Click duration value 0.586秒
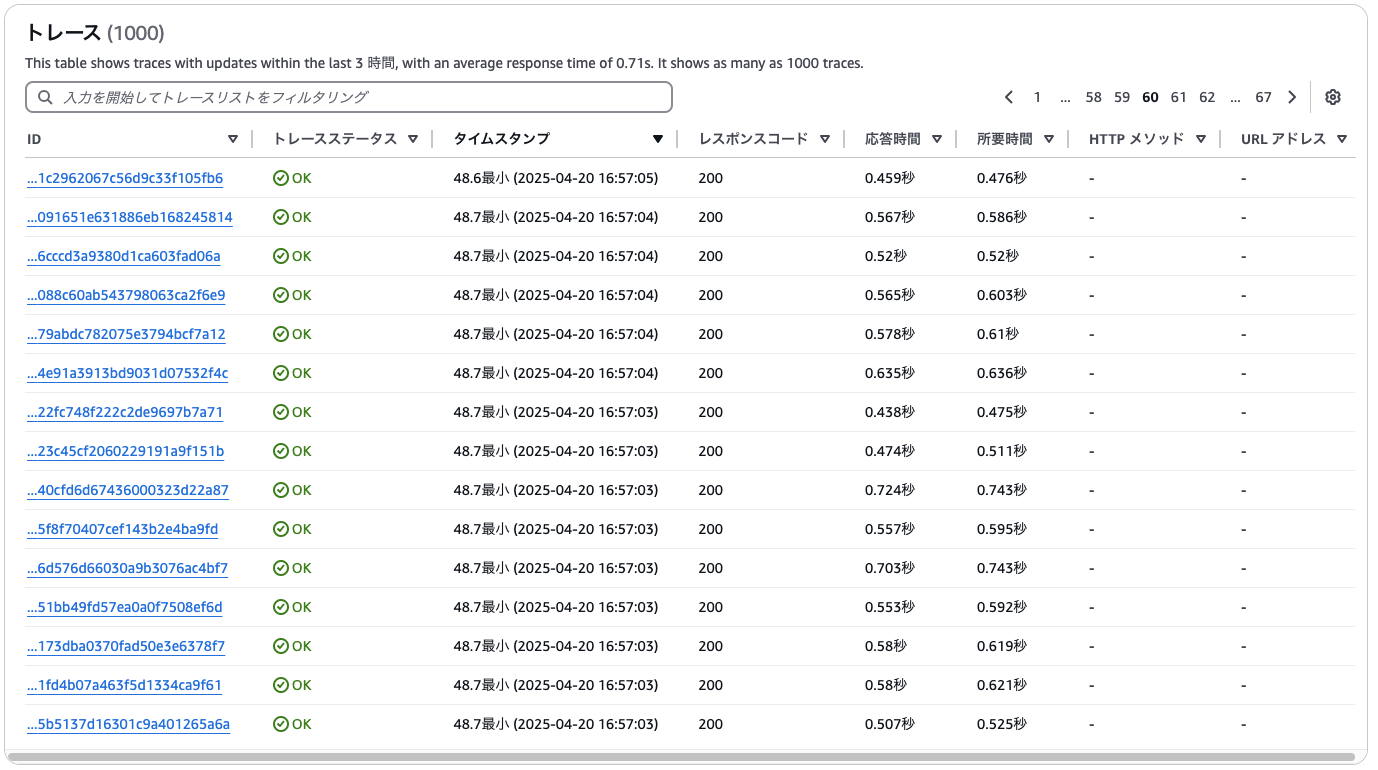1378x770 pixels. [x=1002, y=217]
